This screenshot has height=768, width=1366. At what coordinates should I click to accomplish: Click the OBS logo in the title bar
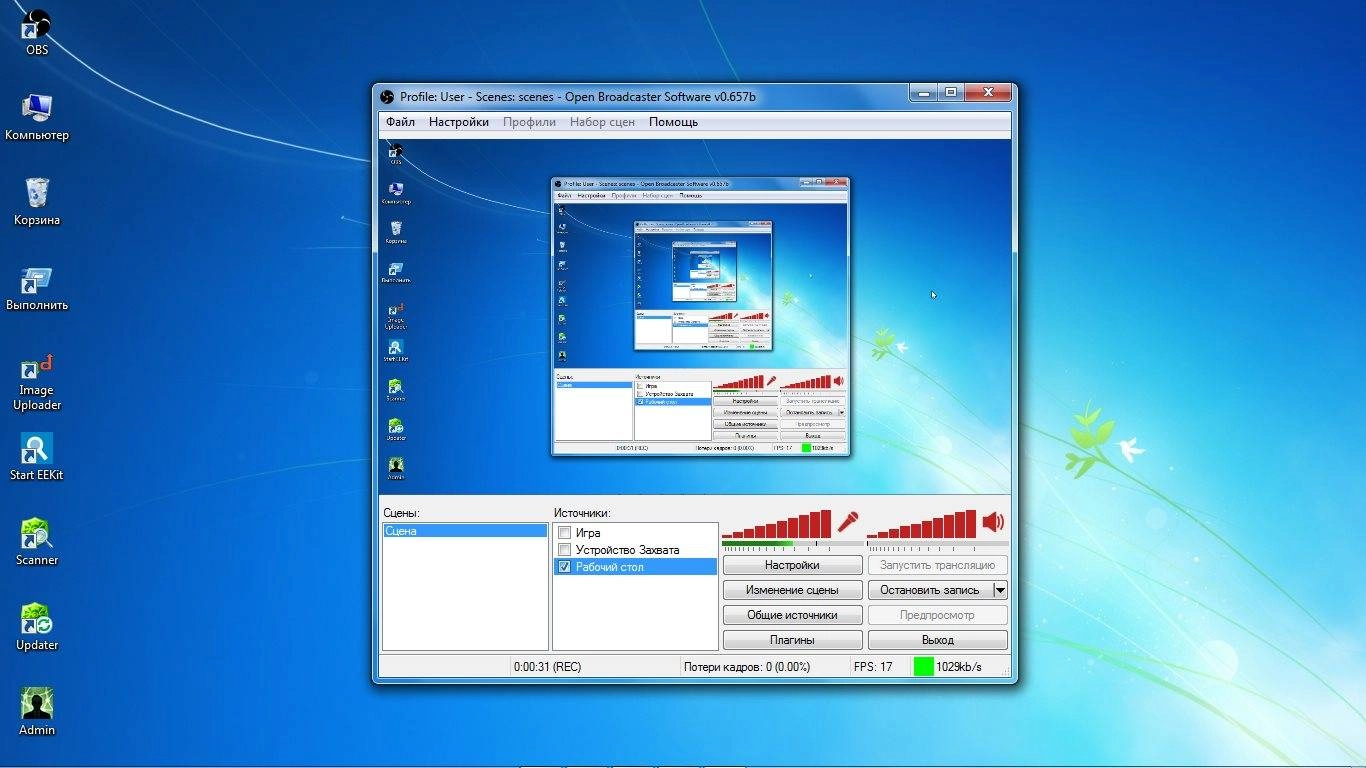point(387,97)
